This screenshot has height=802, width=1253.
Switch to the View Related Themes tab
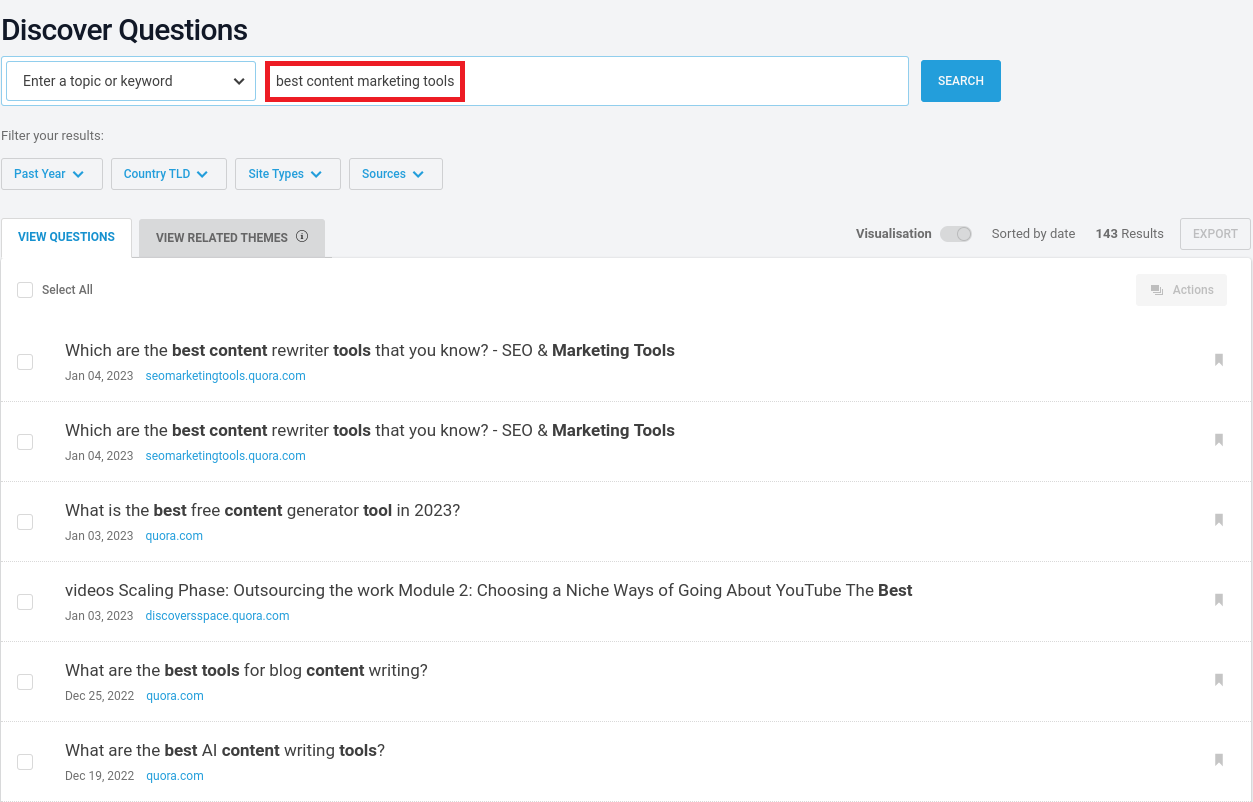click(x=231, y=238)
